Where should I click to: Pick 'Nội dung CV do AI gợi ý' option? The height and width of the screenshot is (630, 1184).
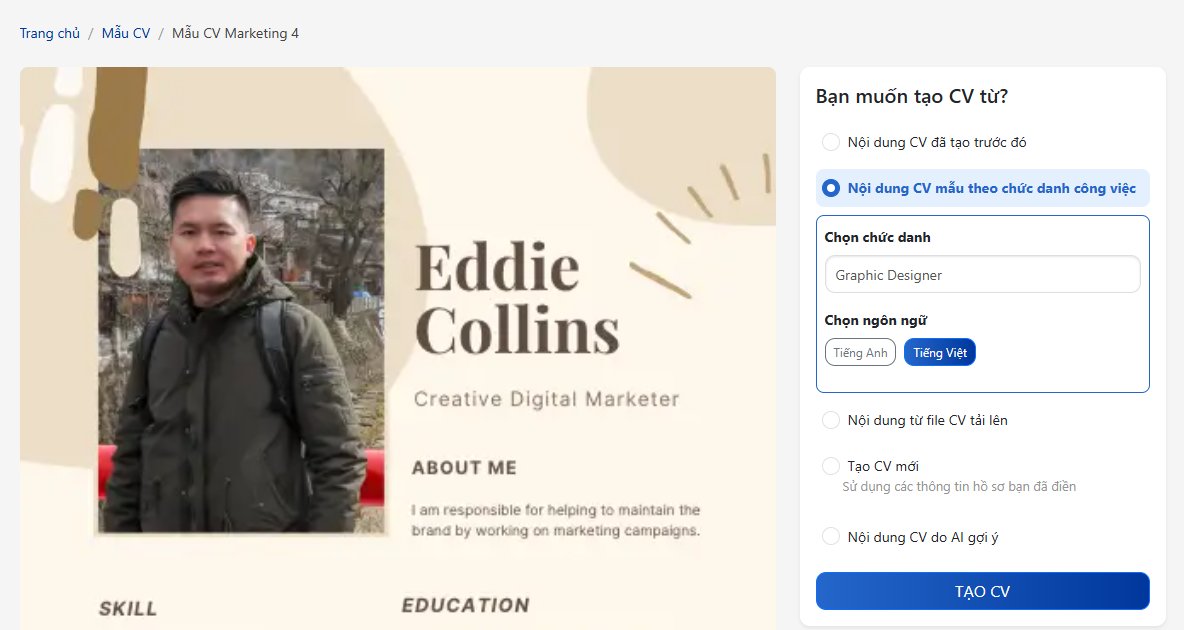(831, 537)
